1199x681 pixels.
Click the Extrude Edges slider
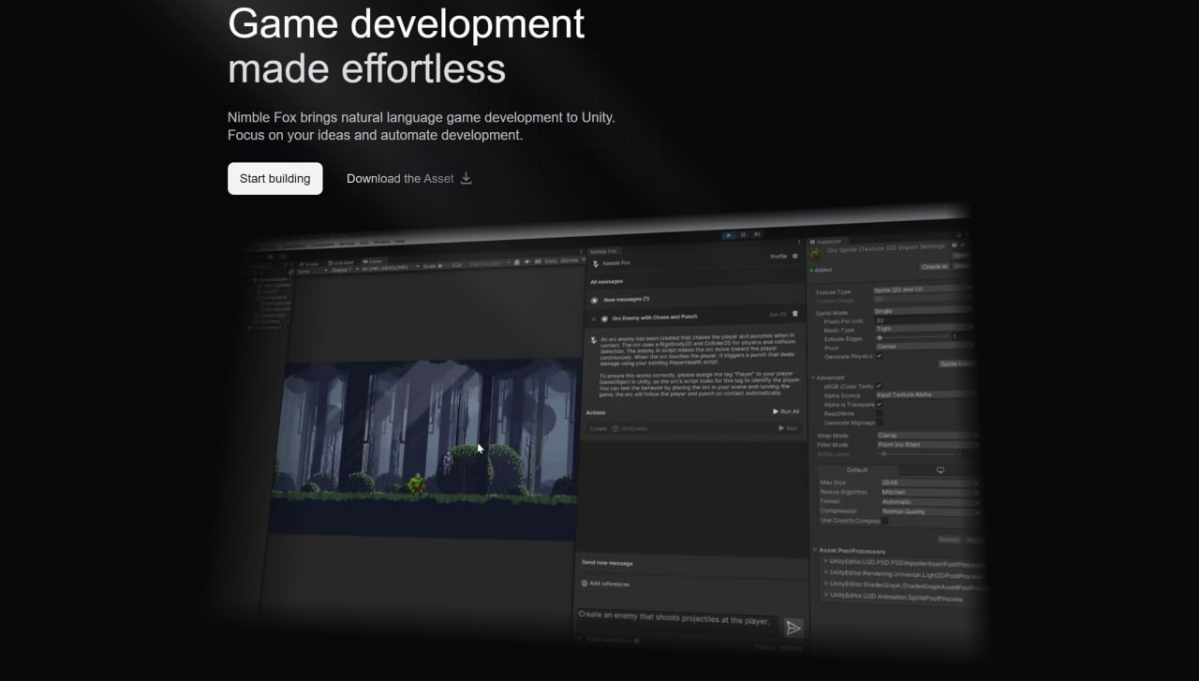(x=881, y=337)
